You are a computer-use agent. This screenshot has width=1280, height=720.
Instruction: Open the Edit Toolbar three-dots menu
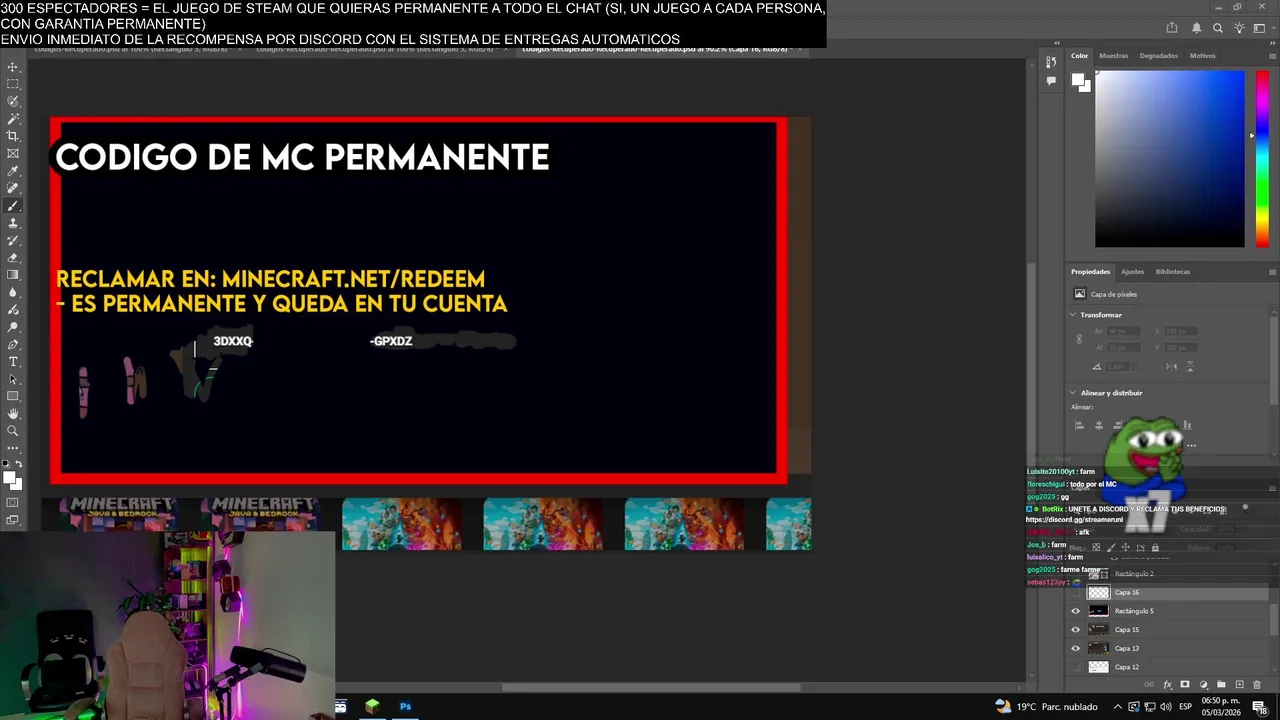(13, 447)
